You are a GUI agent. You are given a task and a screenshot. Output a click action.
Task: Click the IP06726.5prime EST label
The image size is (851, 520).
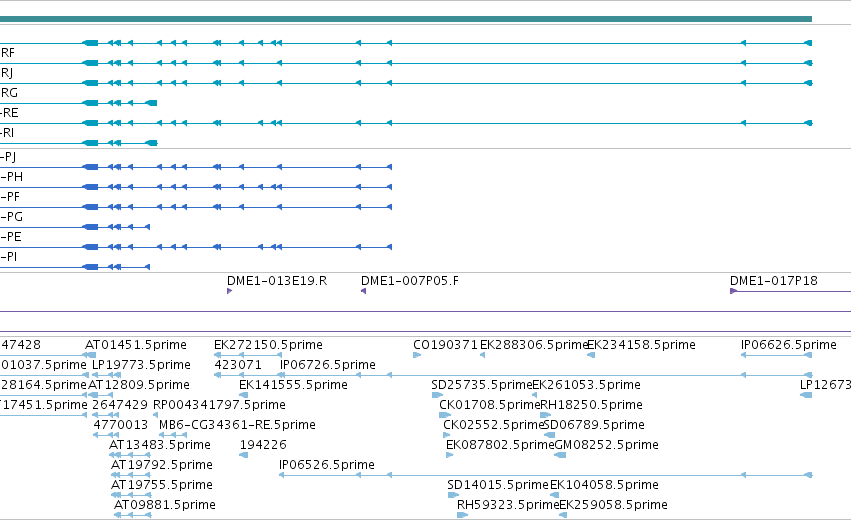[x=328, y=365]
